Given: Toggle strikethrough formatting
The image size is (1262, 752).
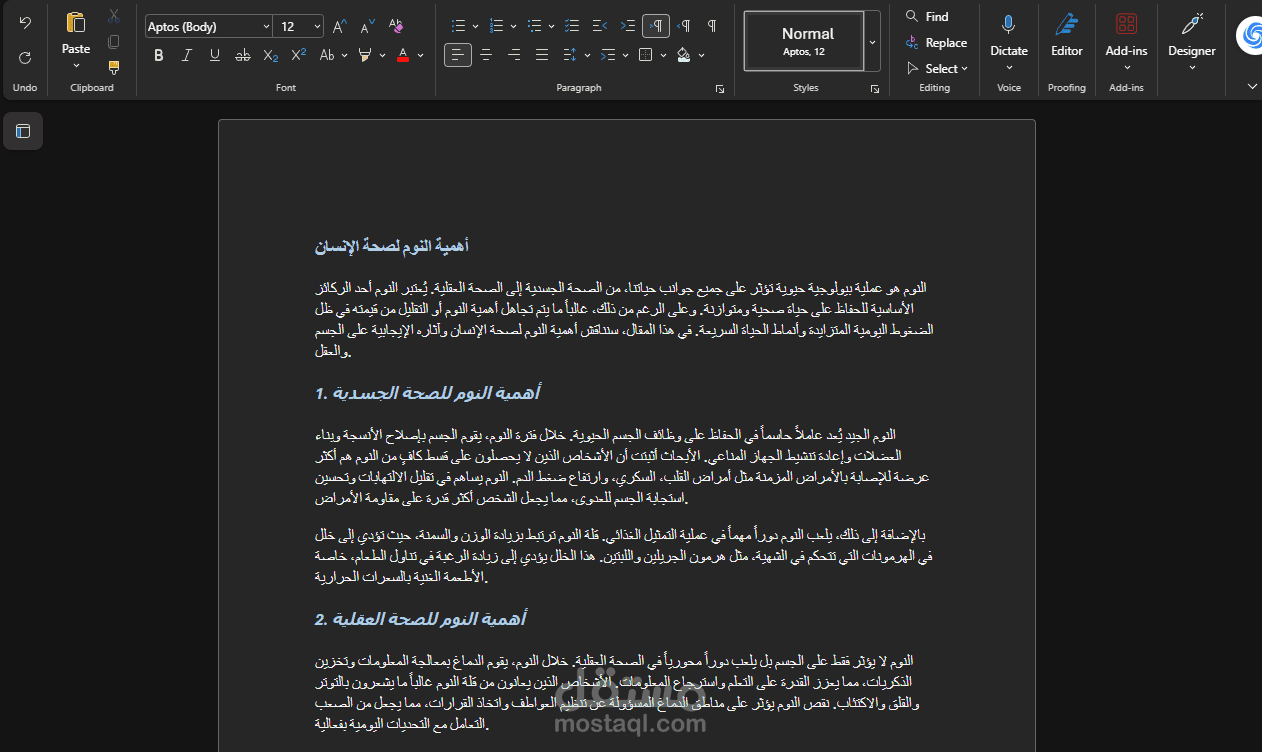Looking at the screenshot, I should [242, 55].
